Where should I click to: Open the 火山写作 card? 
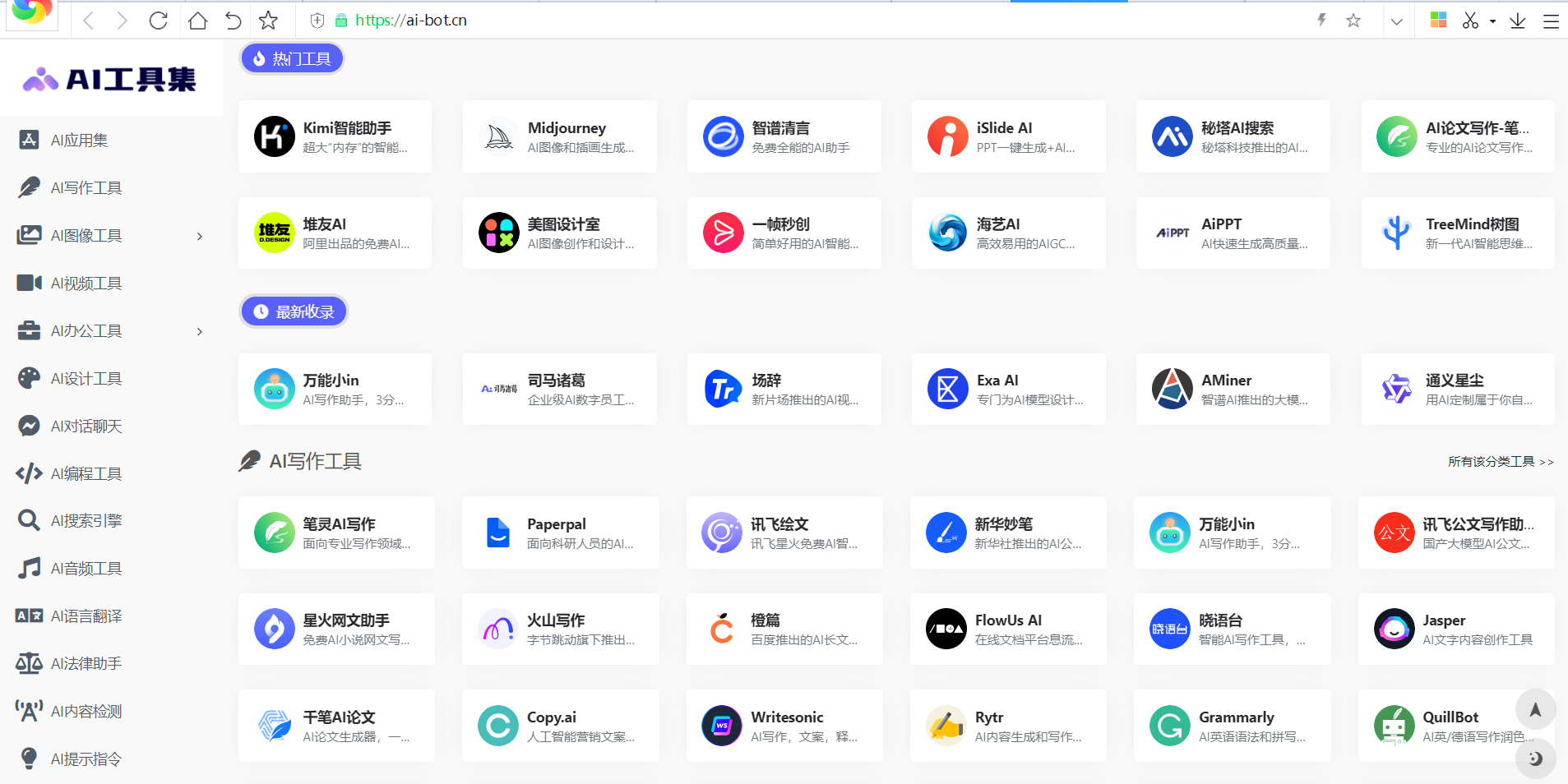560,629
